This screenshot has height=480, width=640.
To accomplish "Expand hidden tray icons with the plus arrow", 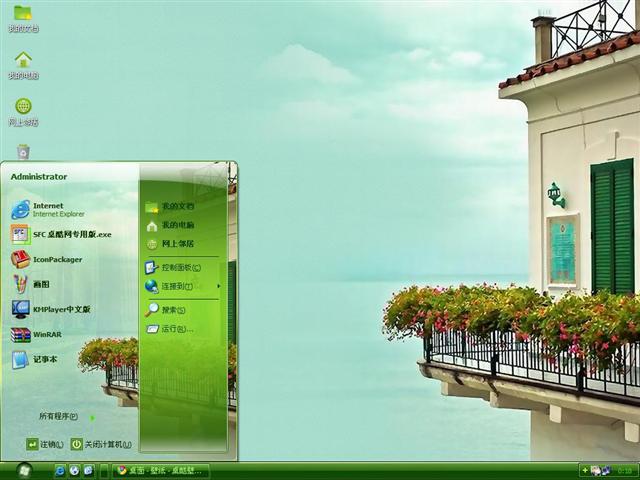I will click(585, 471).
